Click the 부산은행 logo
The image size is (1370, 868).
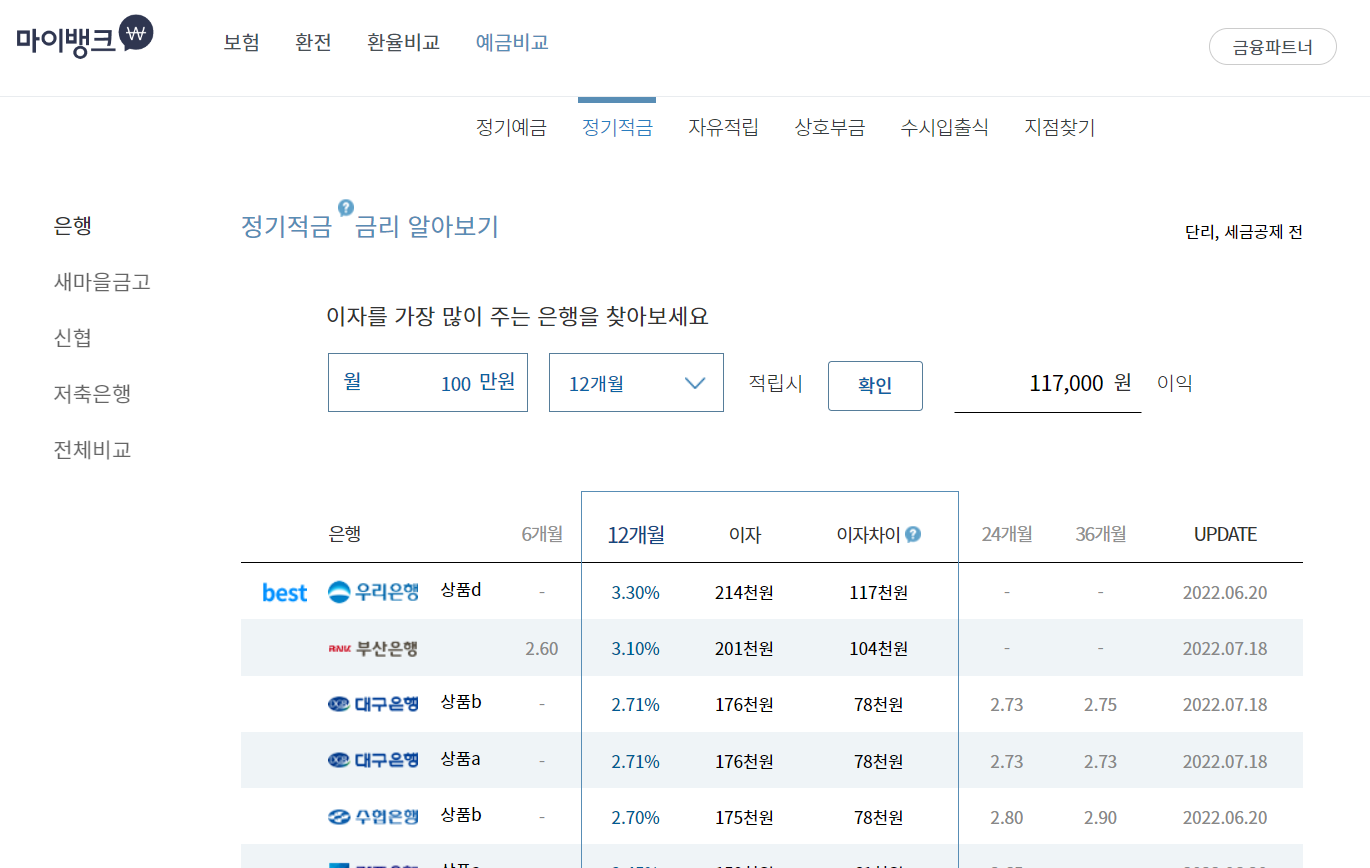coord(373,649)
